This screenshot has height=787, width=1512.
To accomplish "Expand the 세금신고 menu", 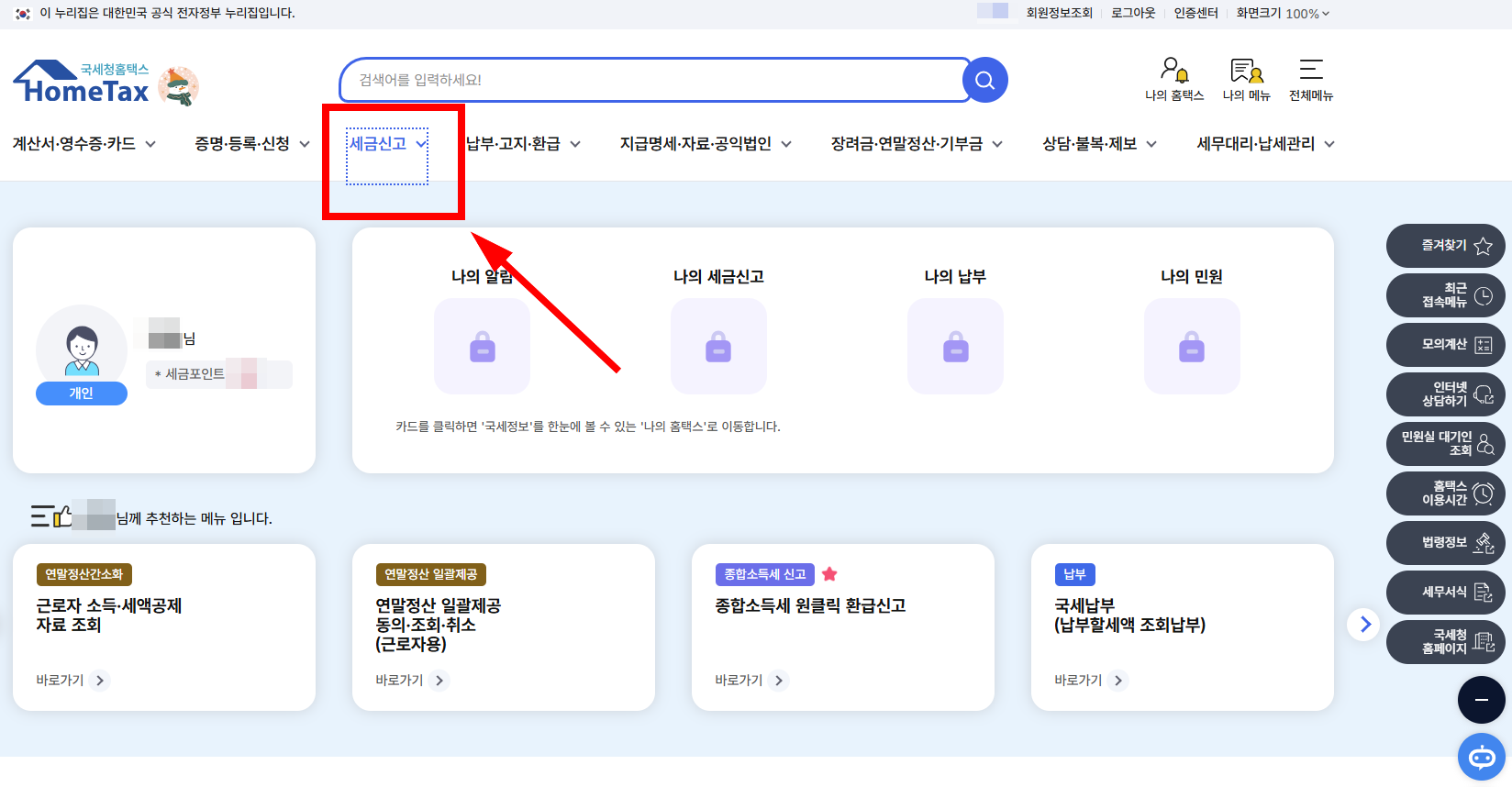I will [x=387, y=144].
